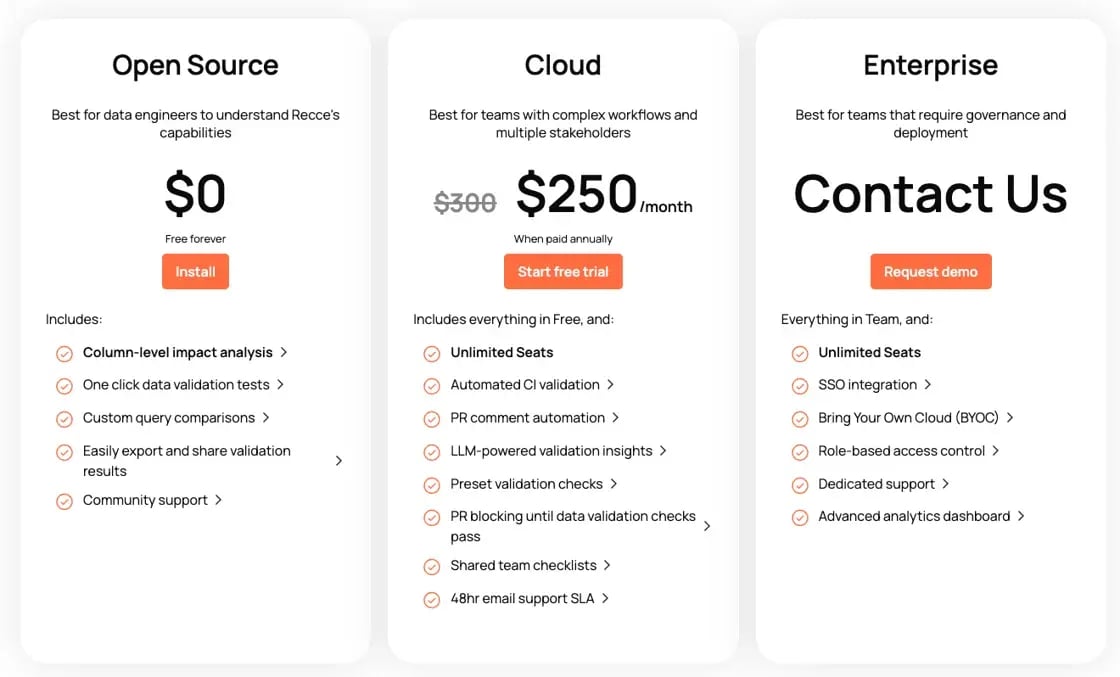Open the Preset validation checks feature link
Image resolution: width=1120 pixels, height=677 pixels.
[526, 484]
